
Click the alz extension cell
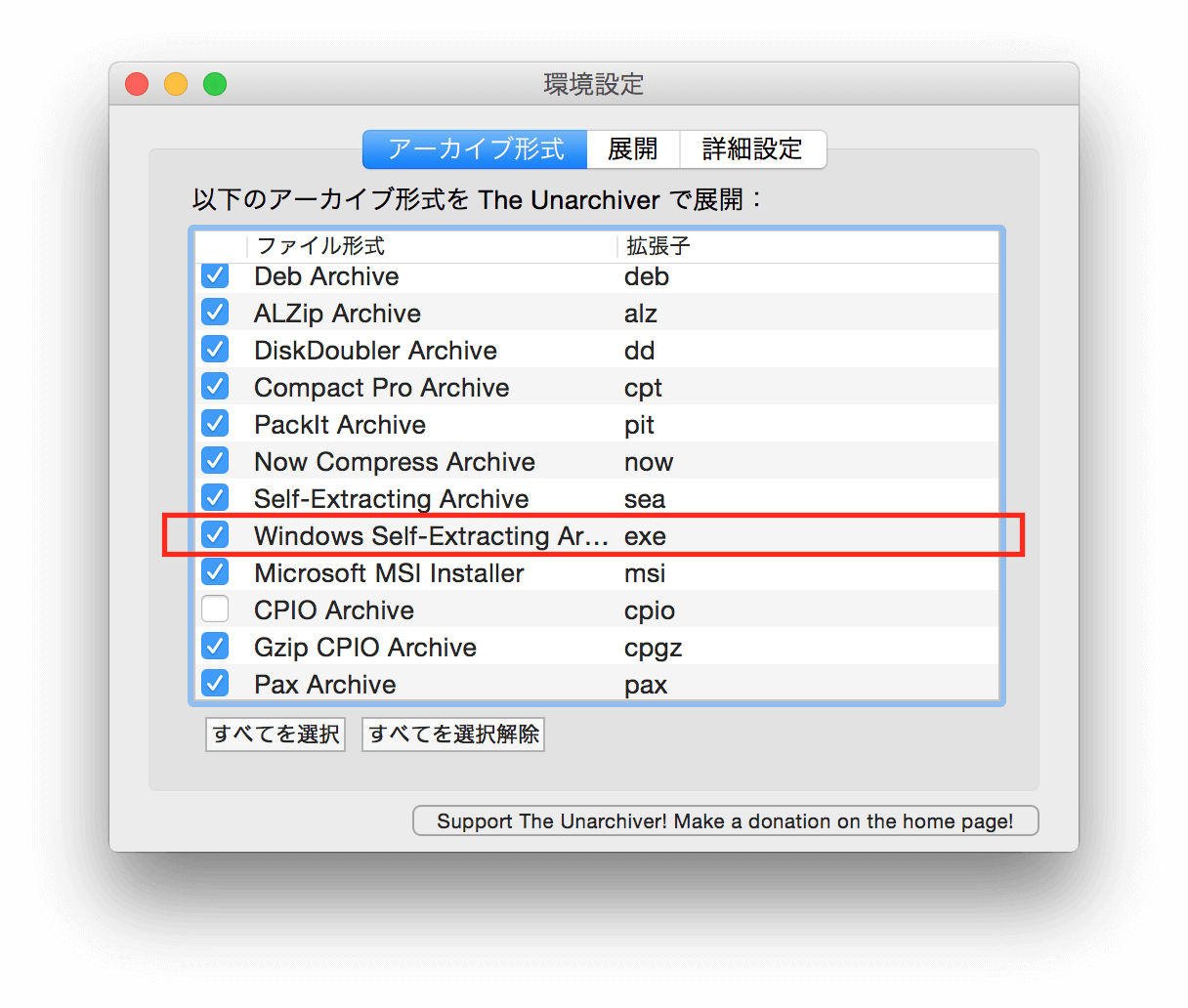(x=641, y=314)
